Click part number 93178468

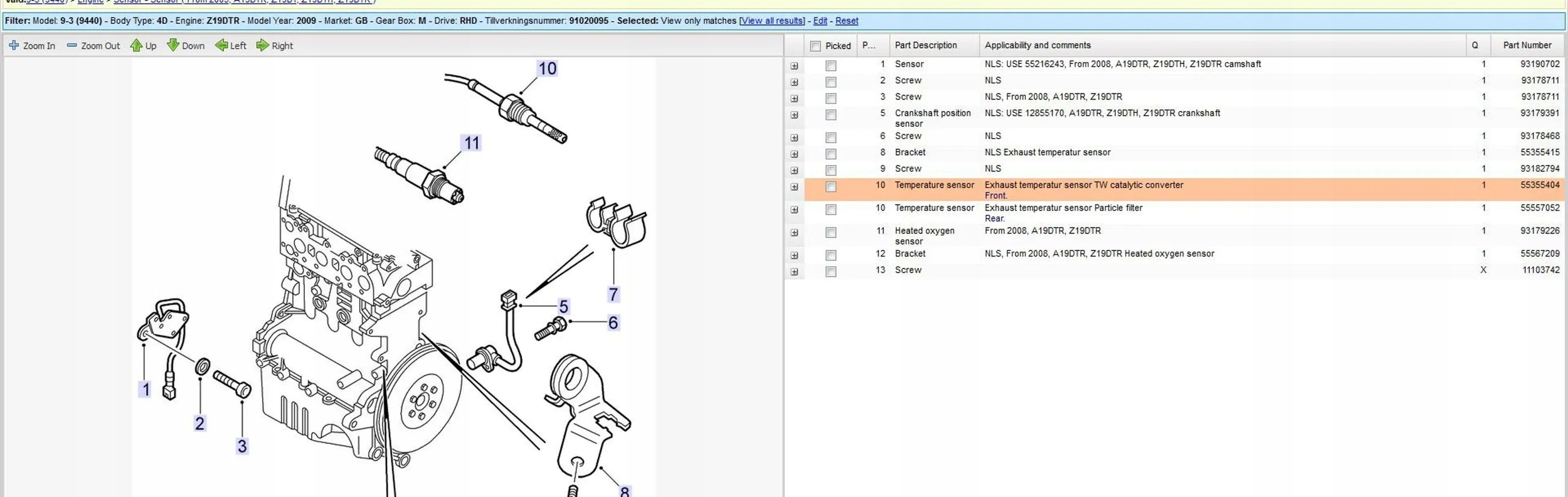coord(1540,136)
